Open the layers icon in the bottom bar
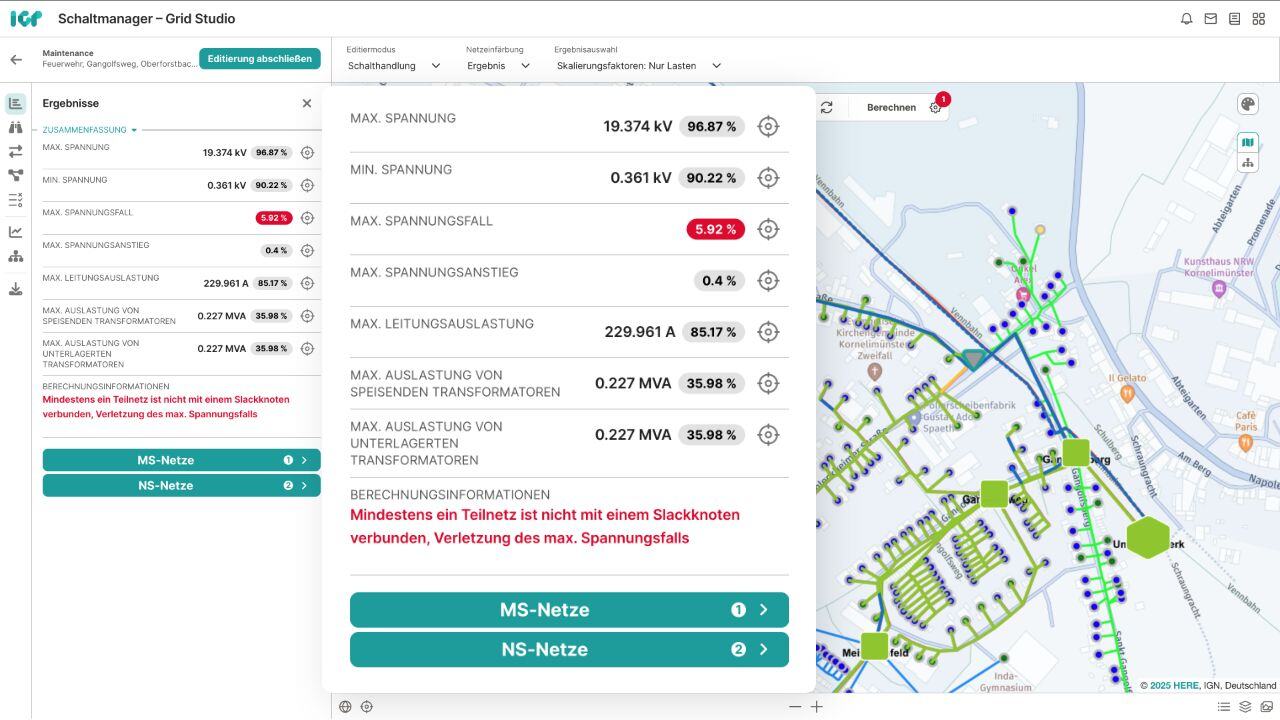This screenshot has height=720, width=1280. (1245, 707)
